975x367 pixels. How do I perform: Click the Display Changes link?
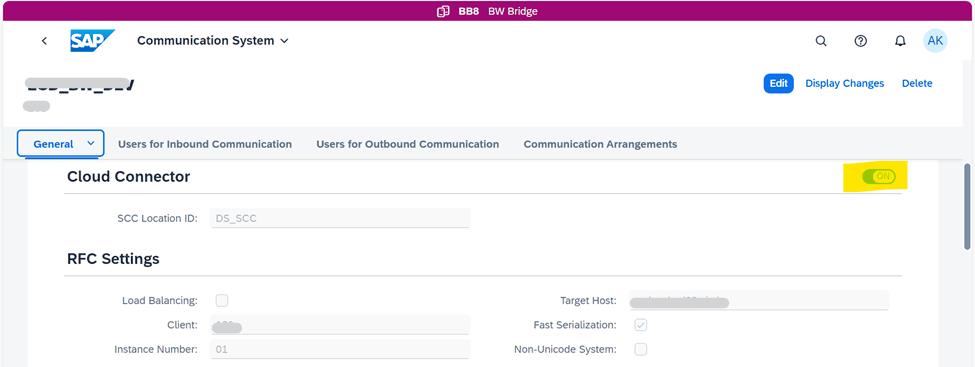(x=844, y=83)
